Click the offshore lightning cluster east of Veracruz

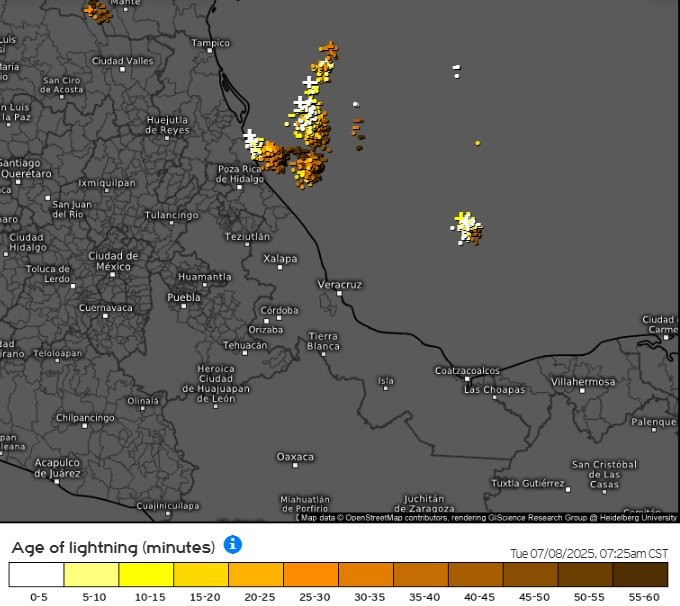[468, 229]
